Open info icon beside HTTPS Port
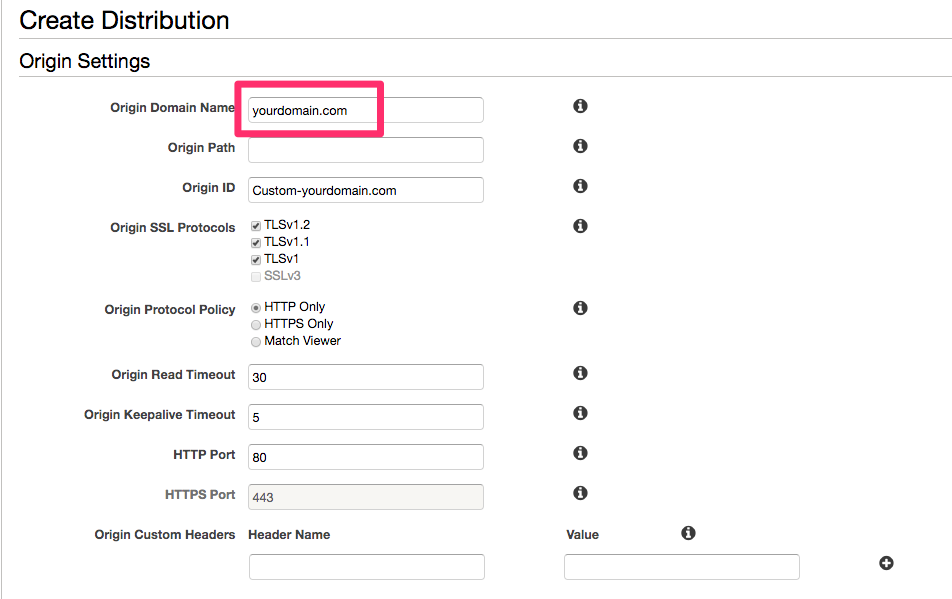The width and height of the screenshot is (952, 599). coord(580,493)
